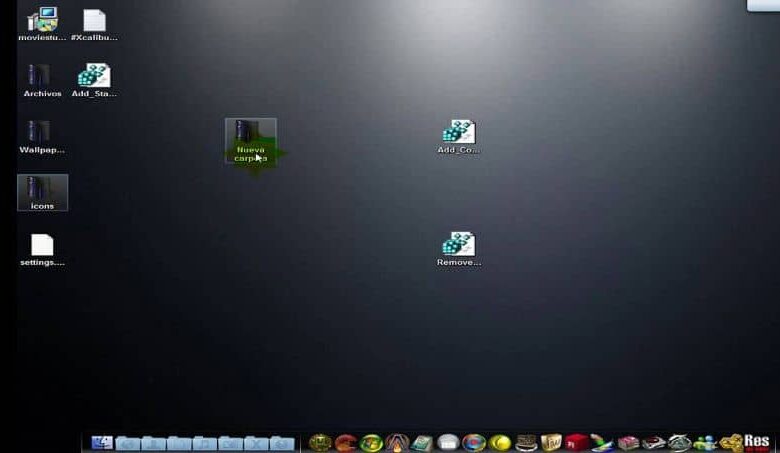Open the silver alien emblem dock icon

tap(680, 443)
